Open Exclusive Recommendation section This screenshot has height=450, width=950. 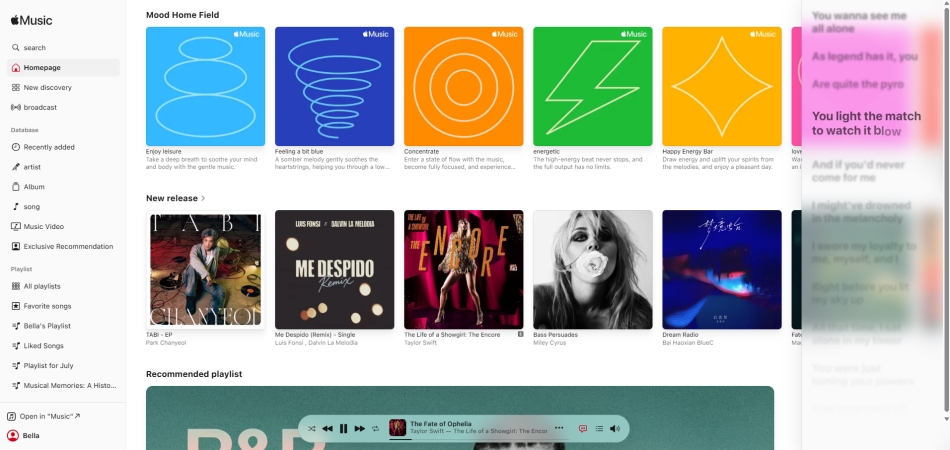63,247
